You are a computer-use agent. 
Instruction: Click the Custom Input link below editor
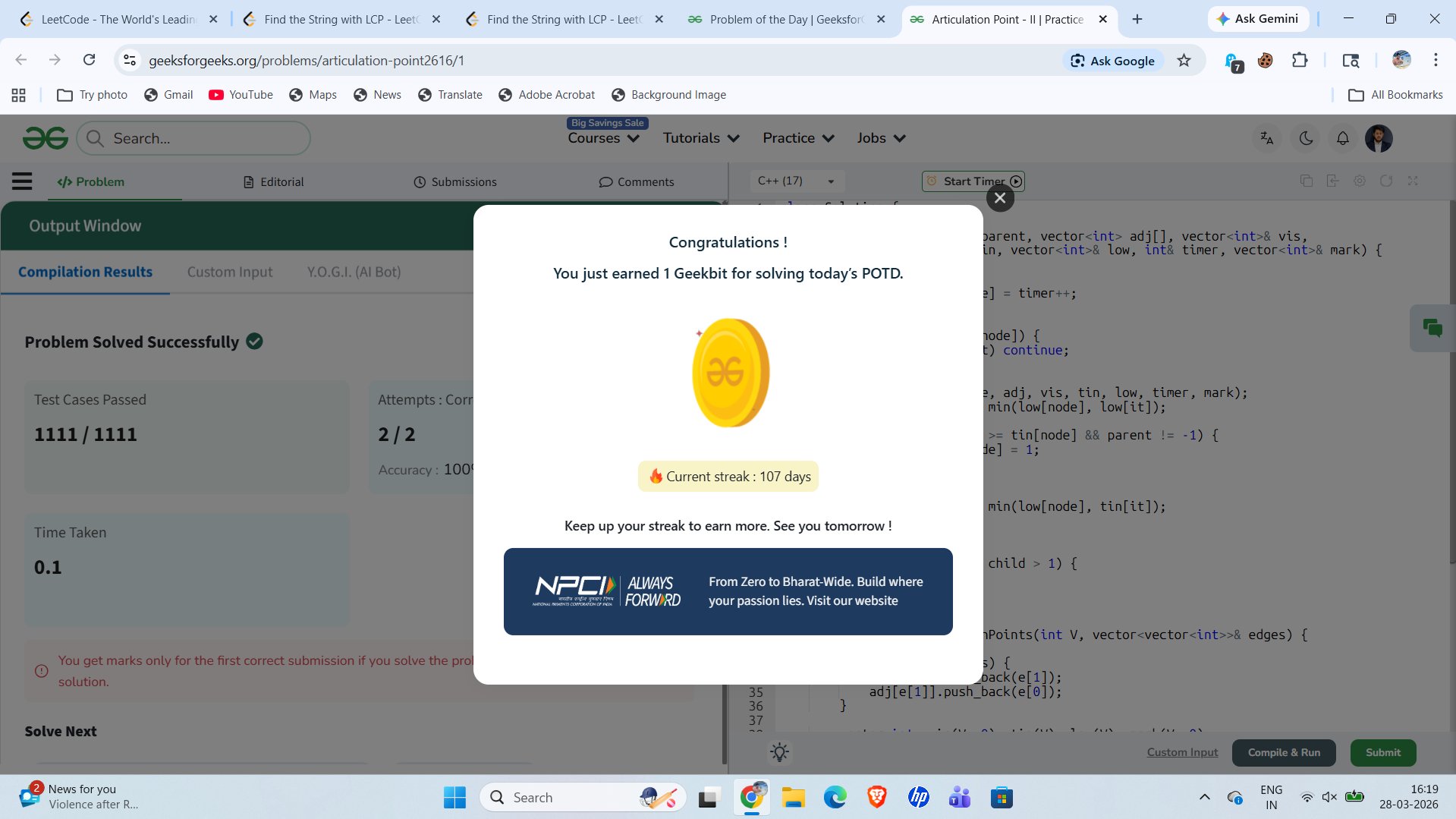[1182, 752]
